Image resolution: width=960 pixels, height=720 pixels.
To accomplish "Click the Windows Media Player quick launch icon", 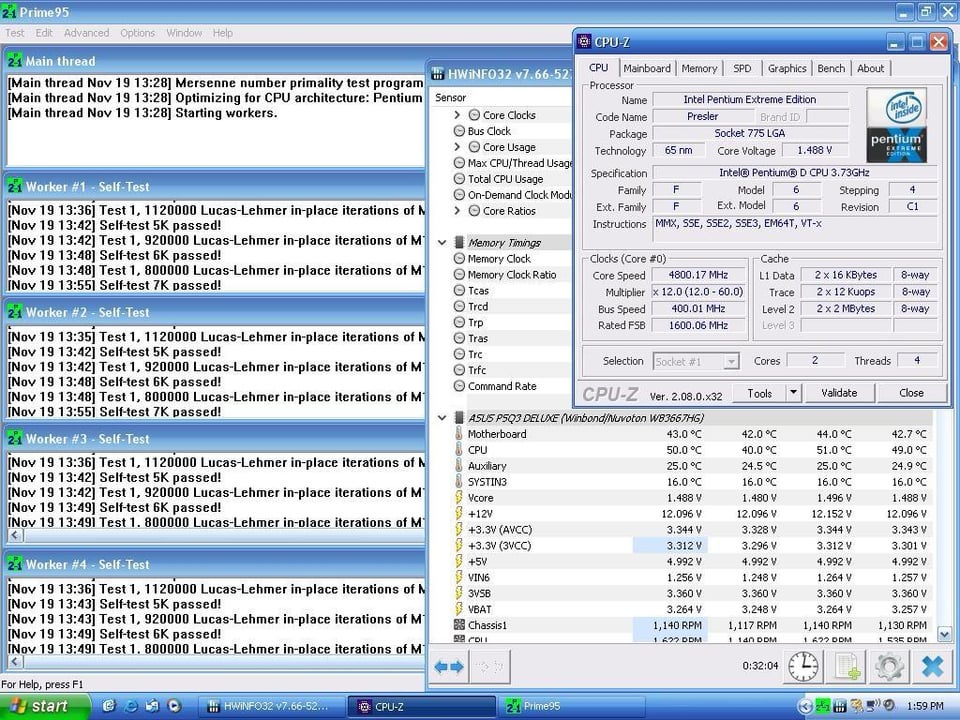I will click(x=174, y=706).
